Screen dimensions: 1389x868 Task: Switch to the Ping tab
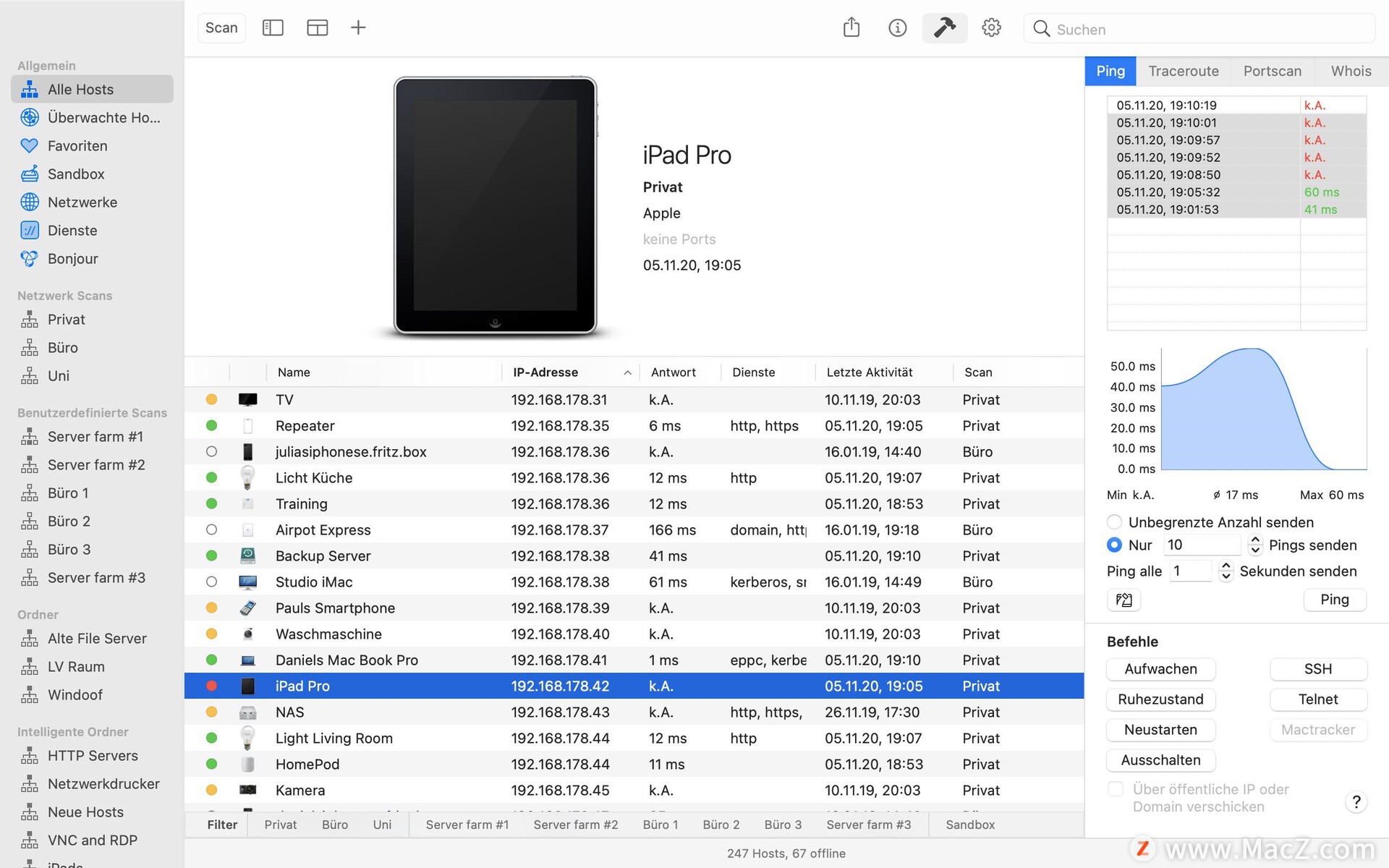tap(1110, 71)
